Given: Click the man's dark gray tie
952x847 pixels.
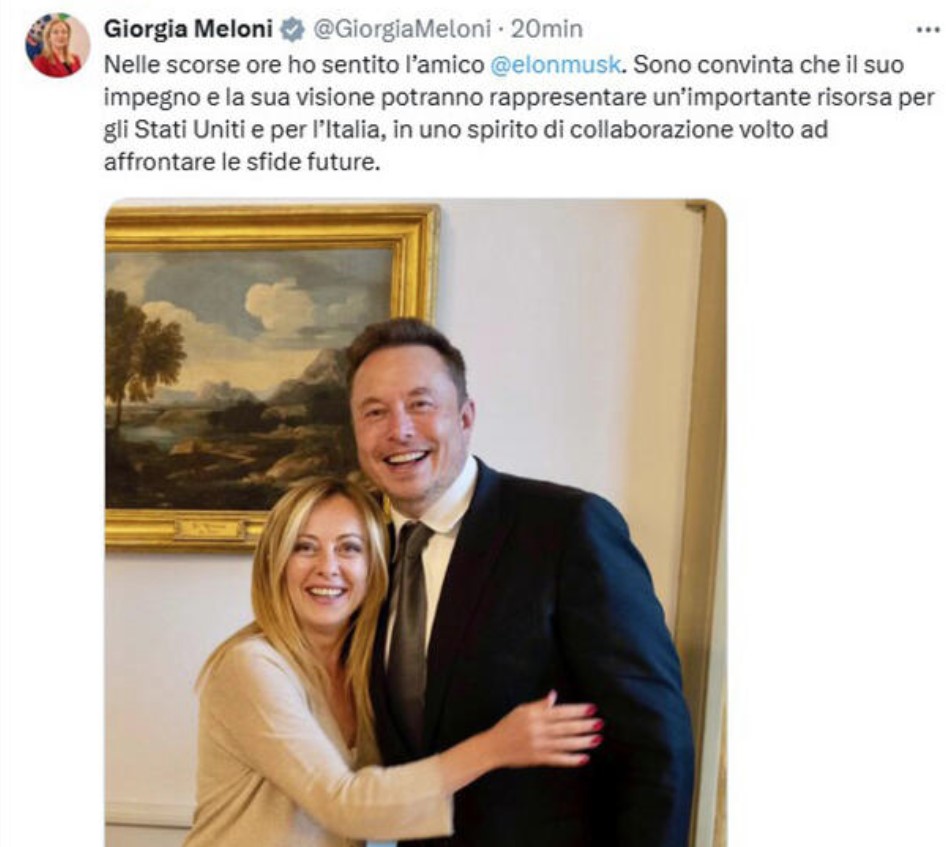Looking at the screenshot, I should click(408, 619).
